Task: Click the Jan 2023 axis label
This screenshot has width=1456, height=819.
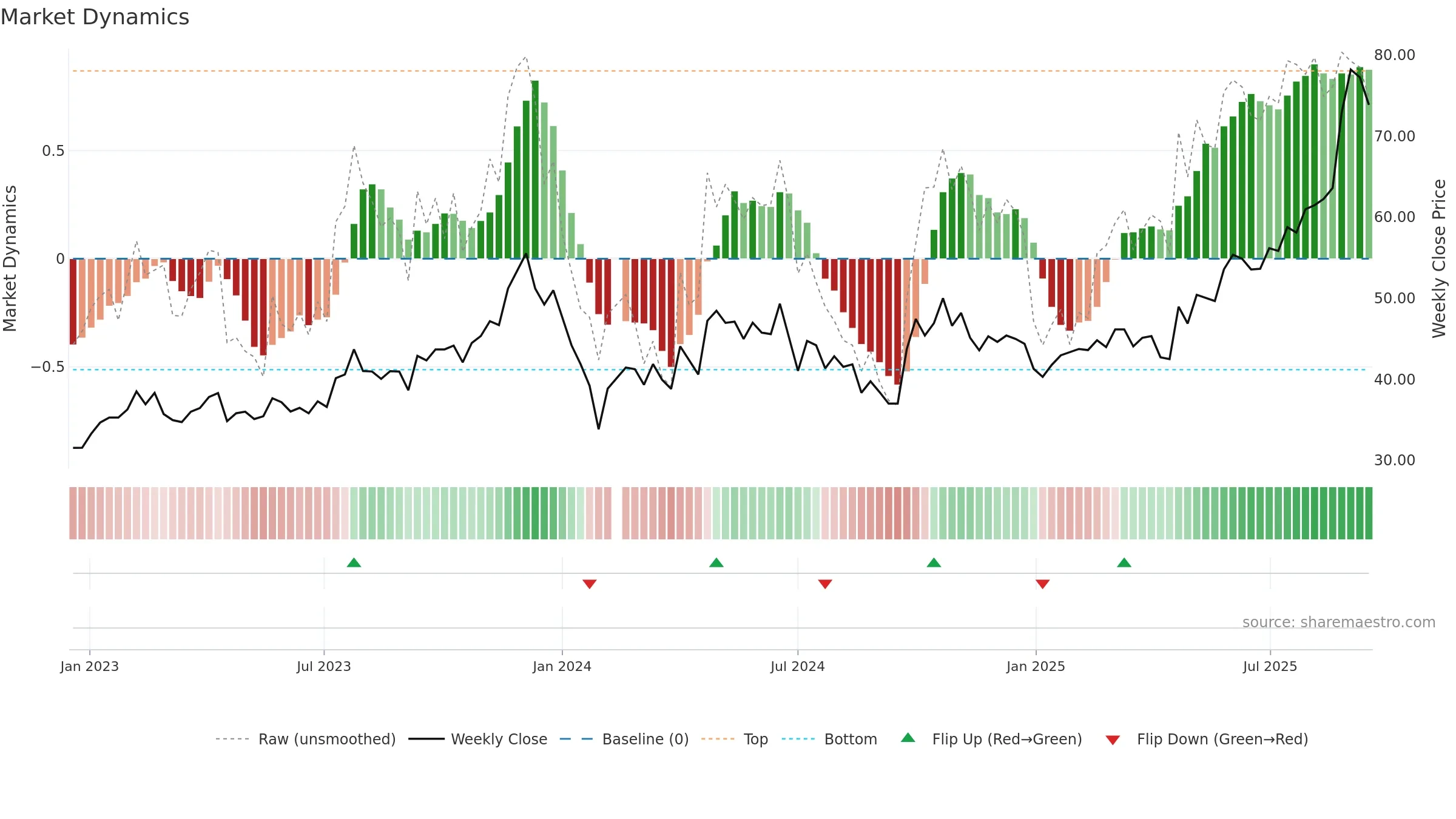Action: tap(90, 666)
